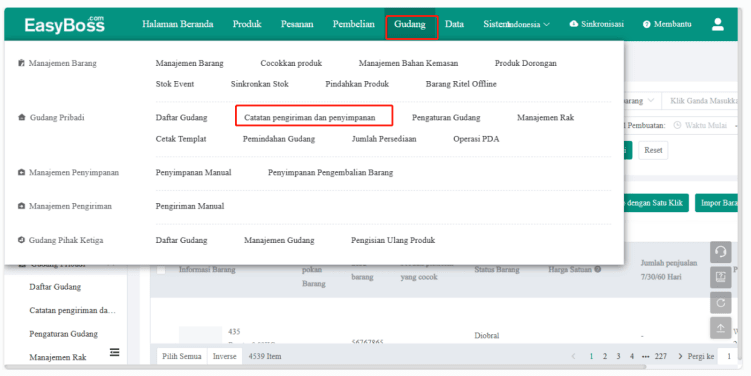
Task: Open Manajemen Gudang
Action: pos(279,240)
